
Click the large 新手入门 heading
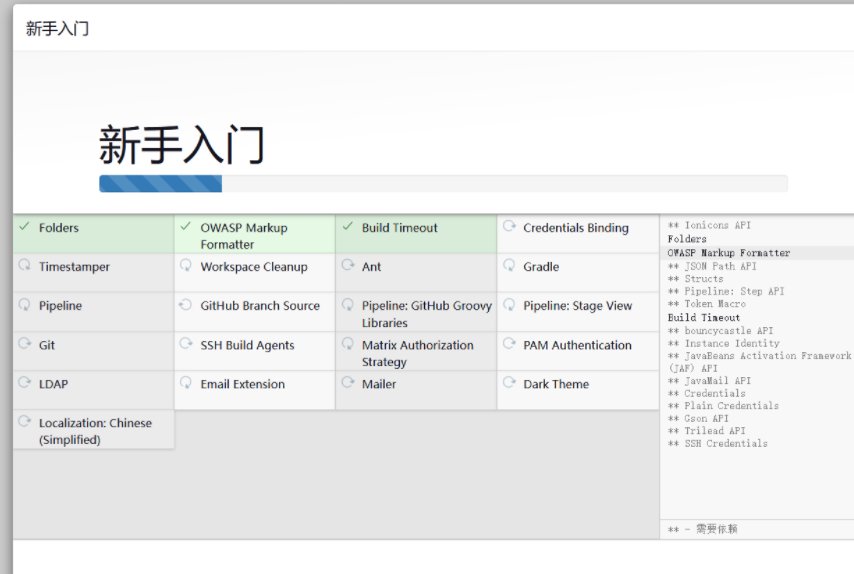coord(181,144)
